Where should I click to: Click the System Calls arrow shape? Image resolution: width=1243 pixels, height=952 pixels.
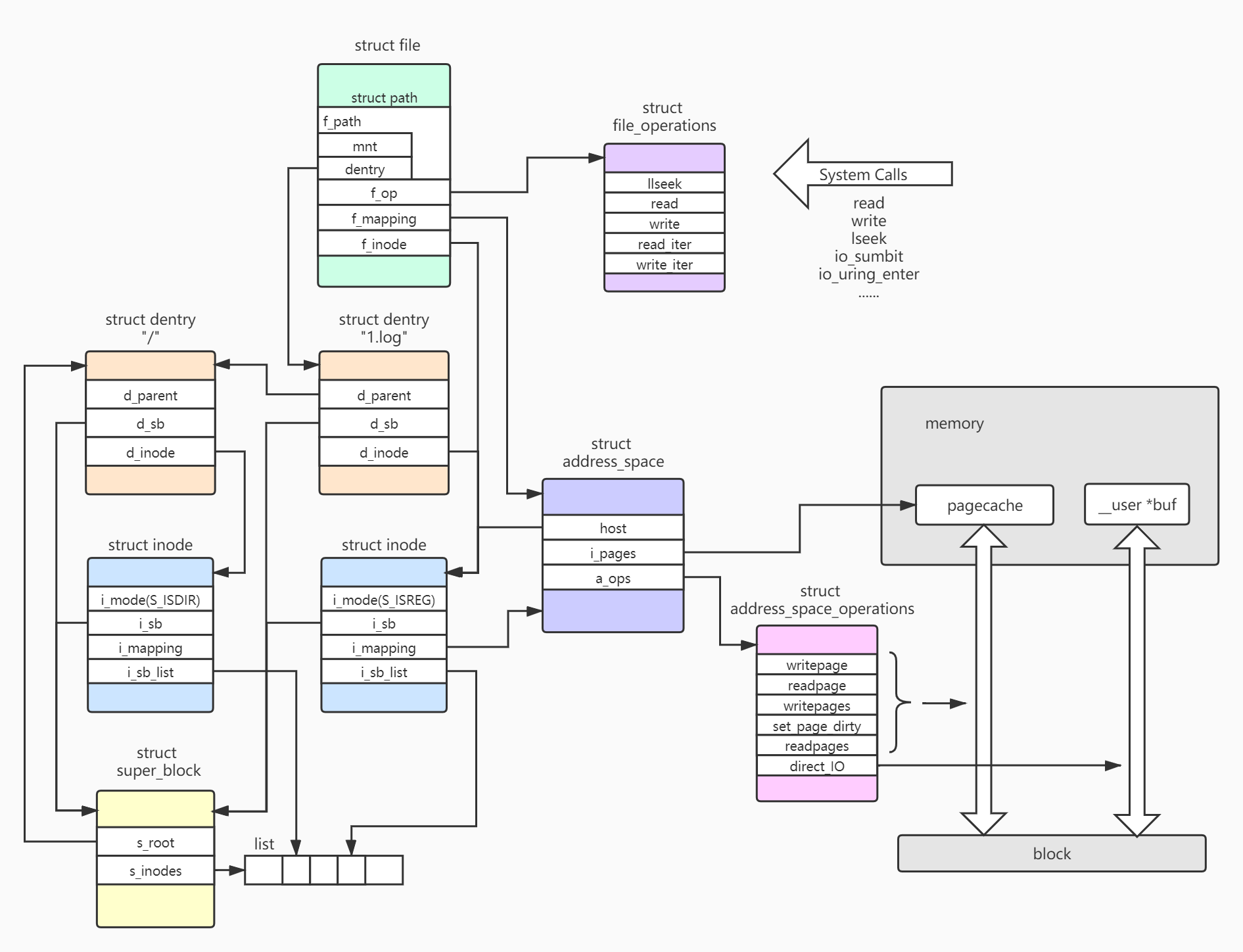862,174
